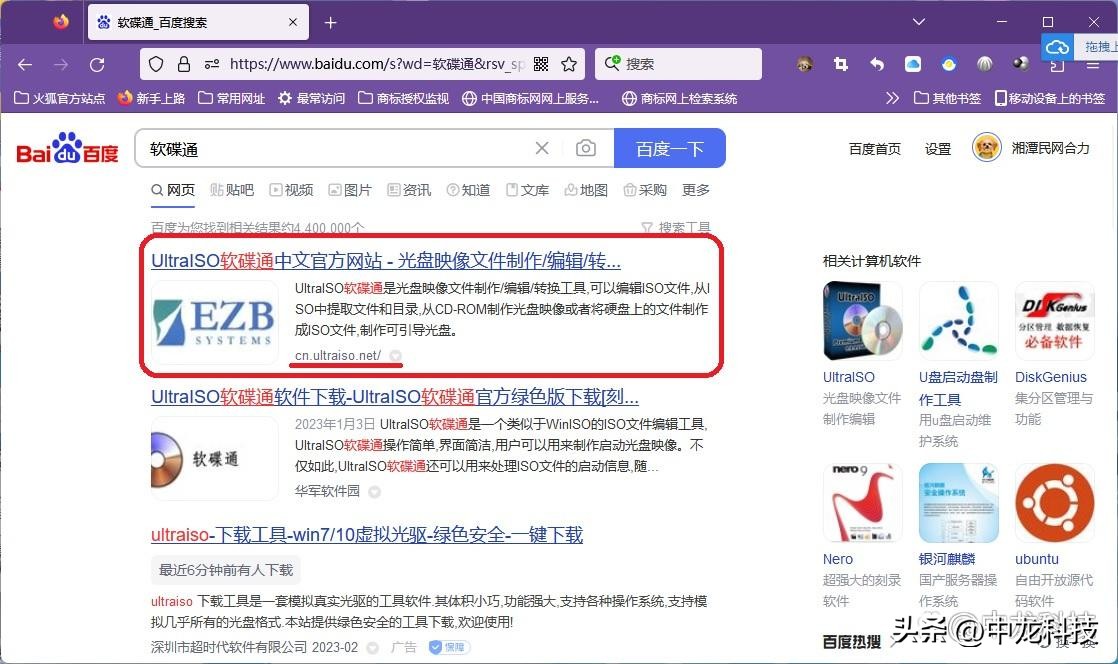The image size is (1118, 664).
Task: Reload the current page
Action: [97, 64]
